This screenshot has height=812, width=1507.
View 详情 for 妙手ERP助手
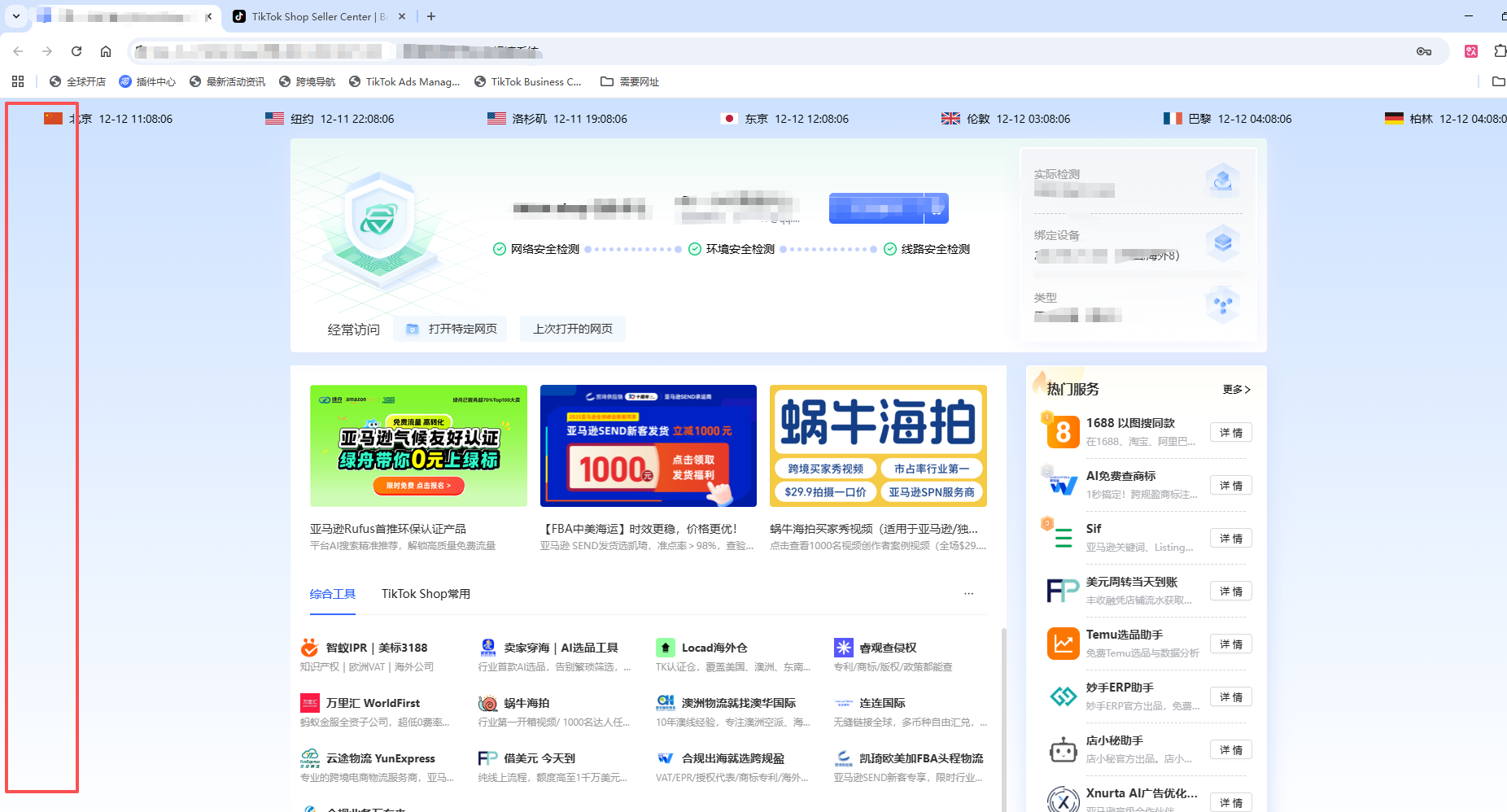coord(1230,697)
